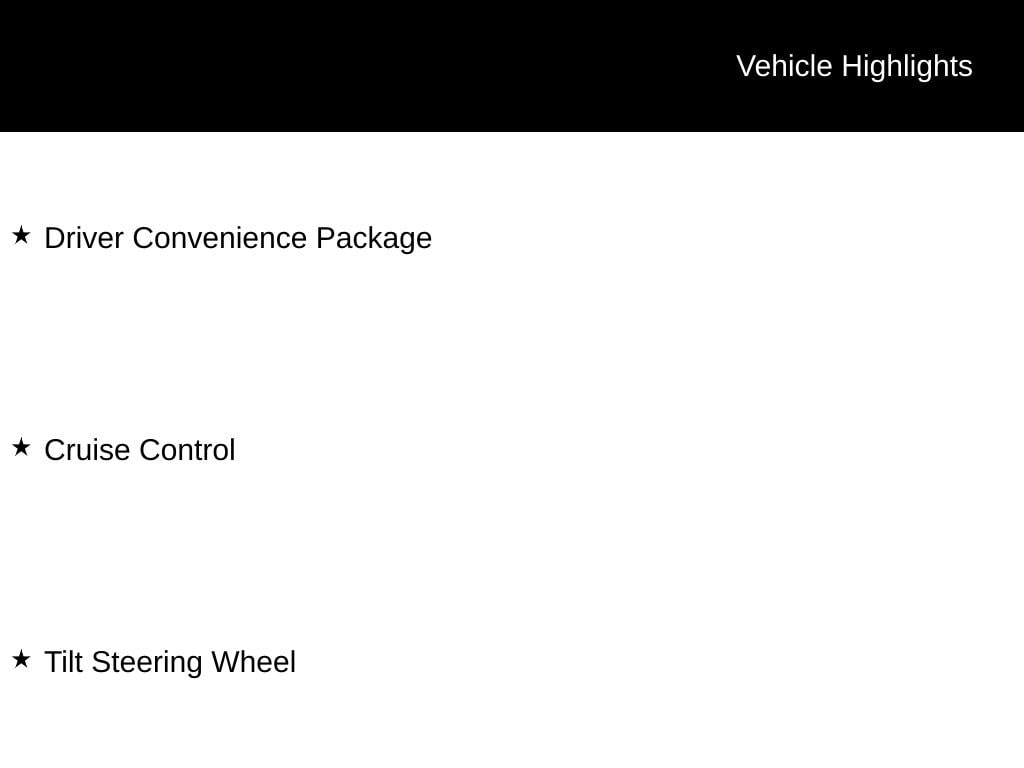This screenshot has height=768, width=1024.
Task: Click the word "Tilt" in third item
Action: pyautogui.click(x=63, y=662)
